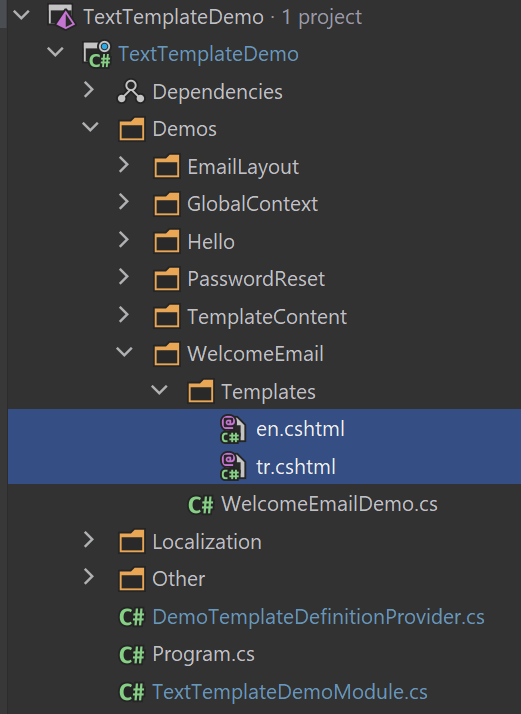The width and height of the screenshot is (521, 714).
Task: Collapse the WelcomeEmail folder
Action: 124,352
